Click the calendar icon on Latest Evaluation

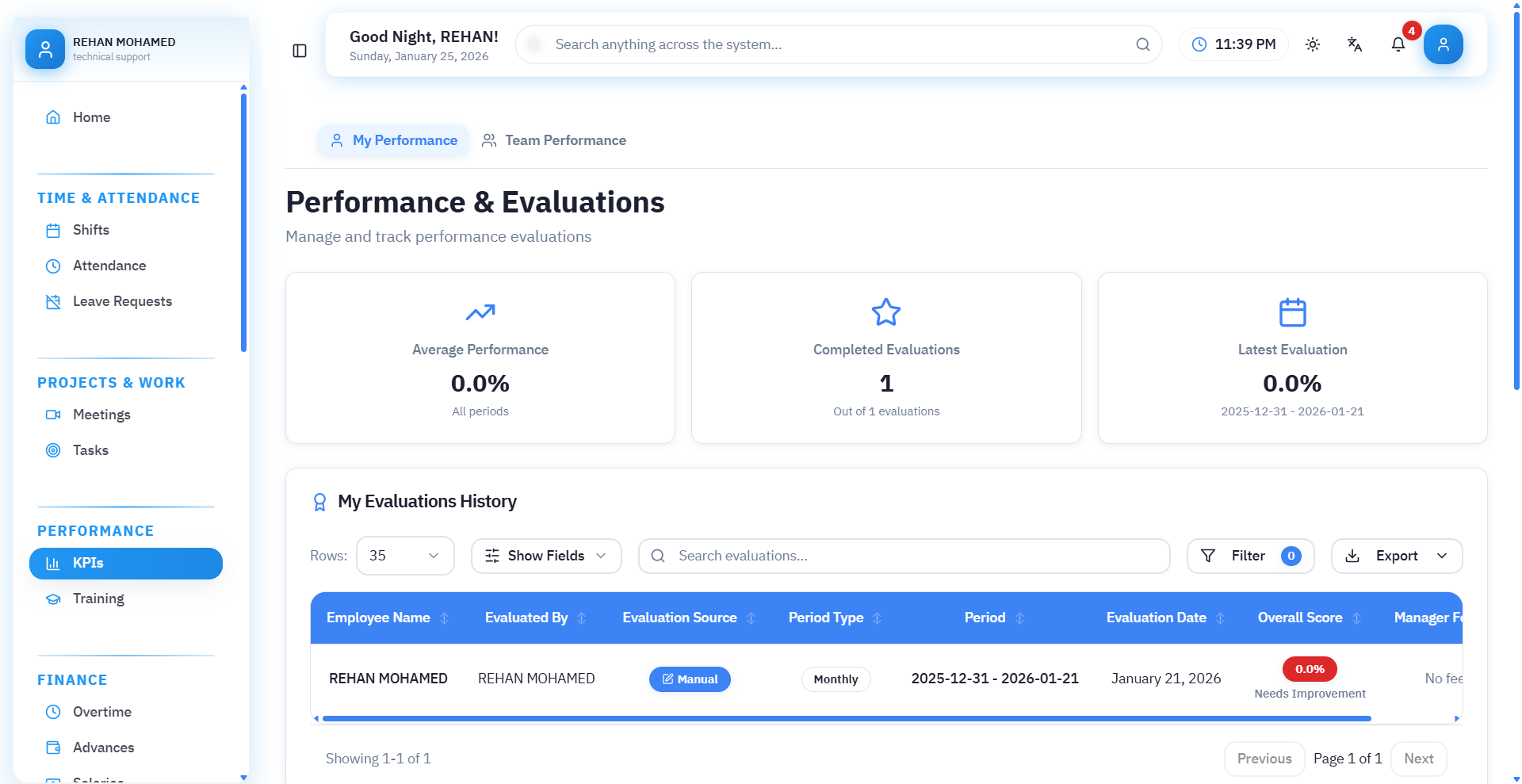[1292, 312]
